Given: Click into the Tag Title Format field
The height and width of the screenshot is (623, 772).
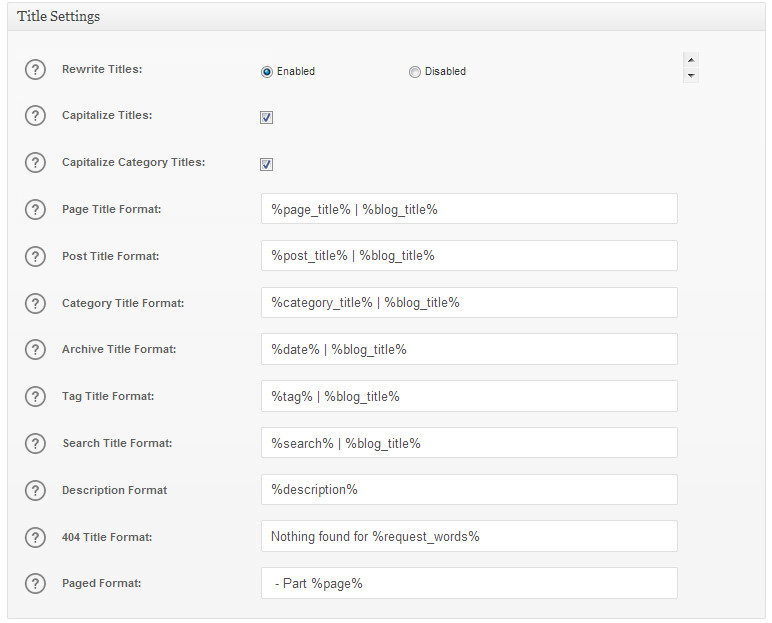Looking at the screenshot, I should click(x=469, y=396).
